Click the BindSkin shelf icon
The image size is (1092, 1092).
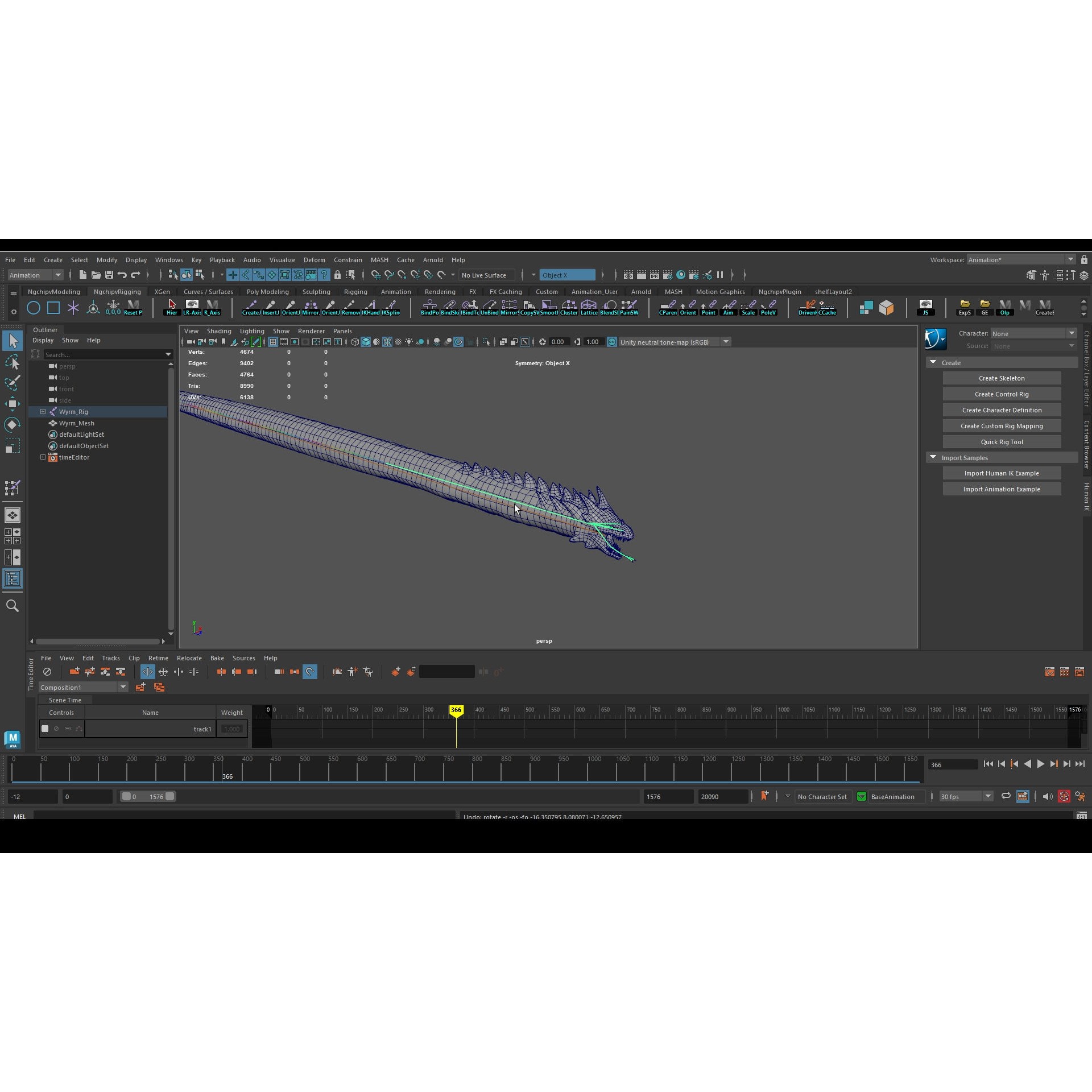[x=449, y=307]
